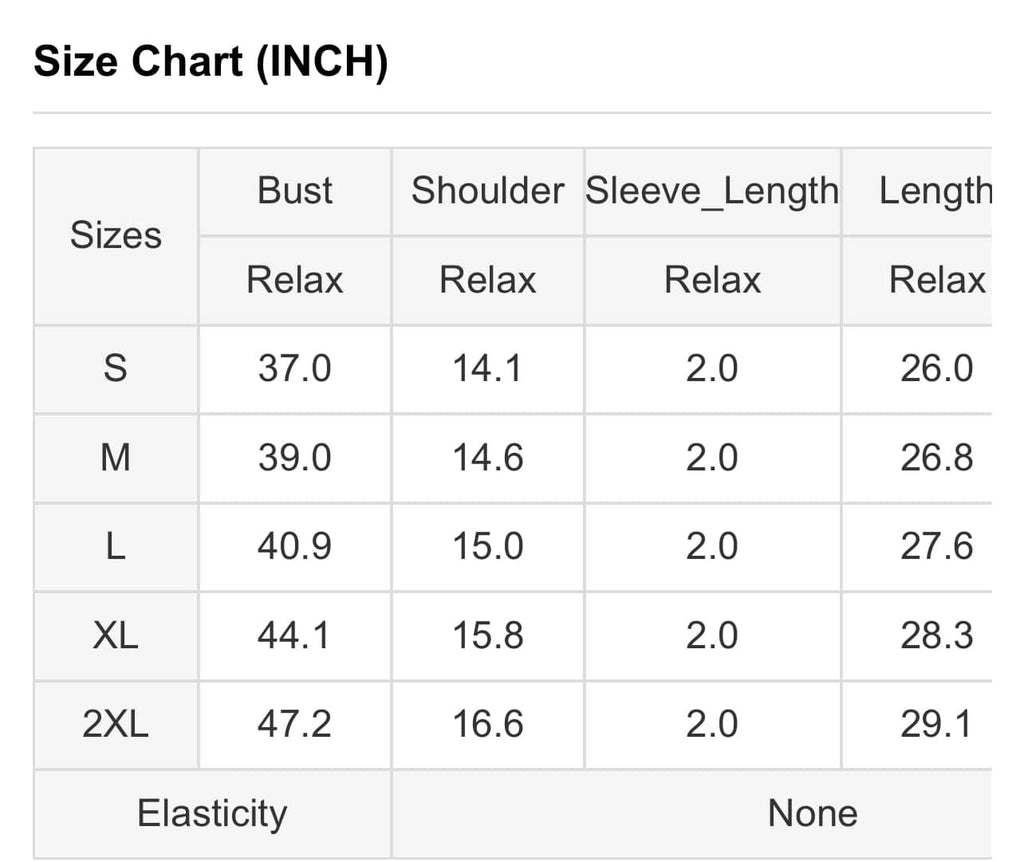Click the Sleeve_Length column header
Screen dimensions: 1024x862
click(712, 191)
